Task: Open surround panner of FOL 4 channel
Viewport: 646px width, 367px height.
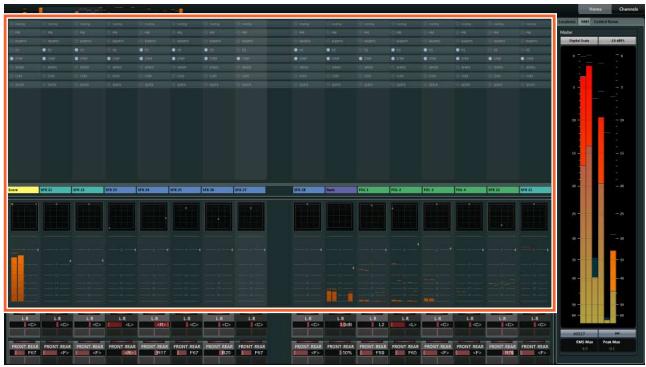Action: pyautogui.click(x=469, y=217)
